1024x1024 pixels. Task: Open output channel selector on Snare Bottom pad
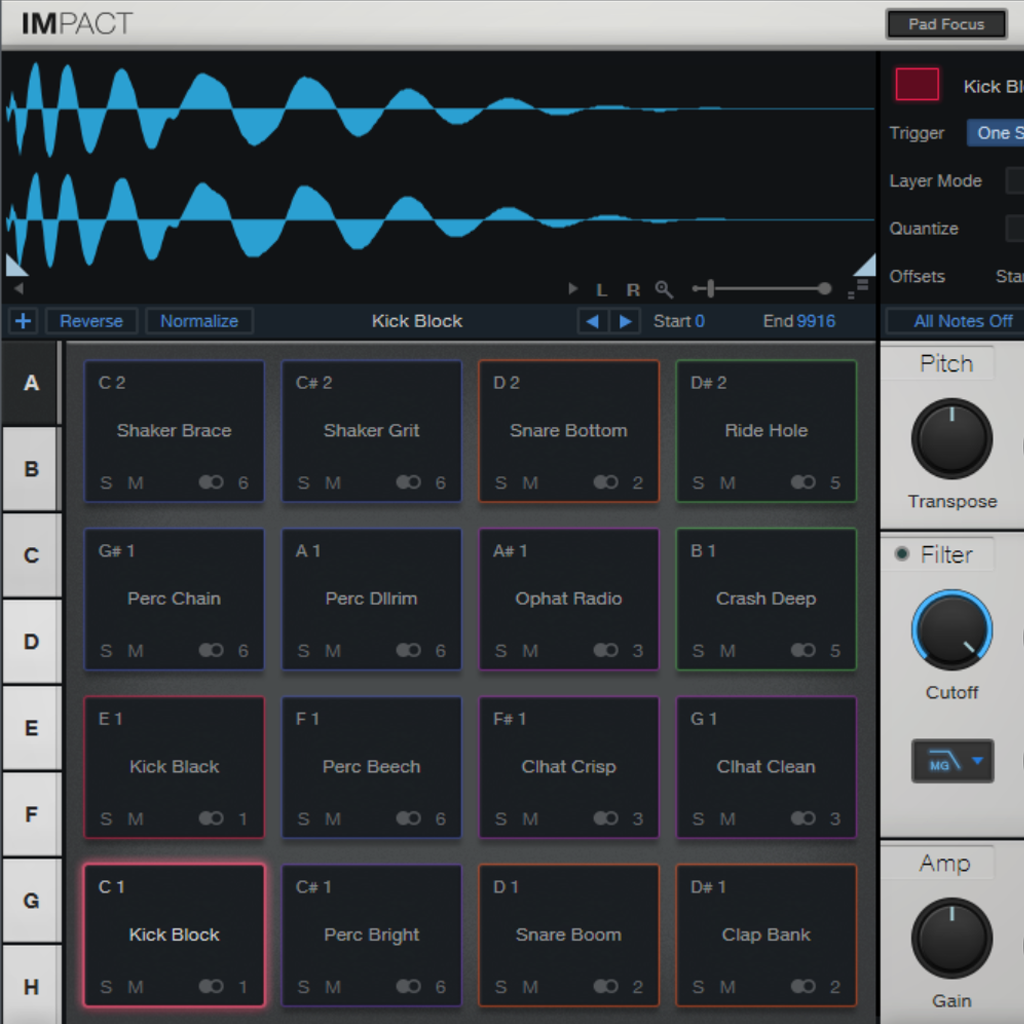(637, 483)
